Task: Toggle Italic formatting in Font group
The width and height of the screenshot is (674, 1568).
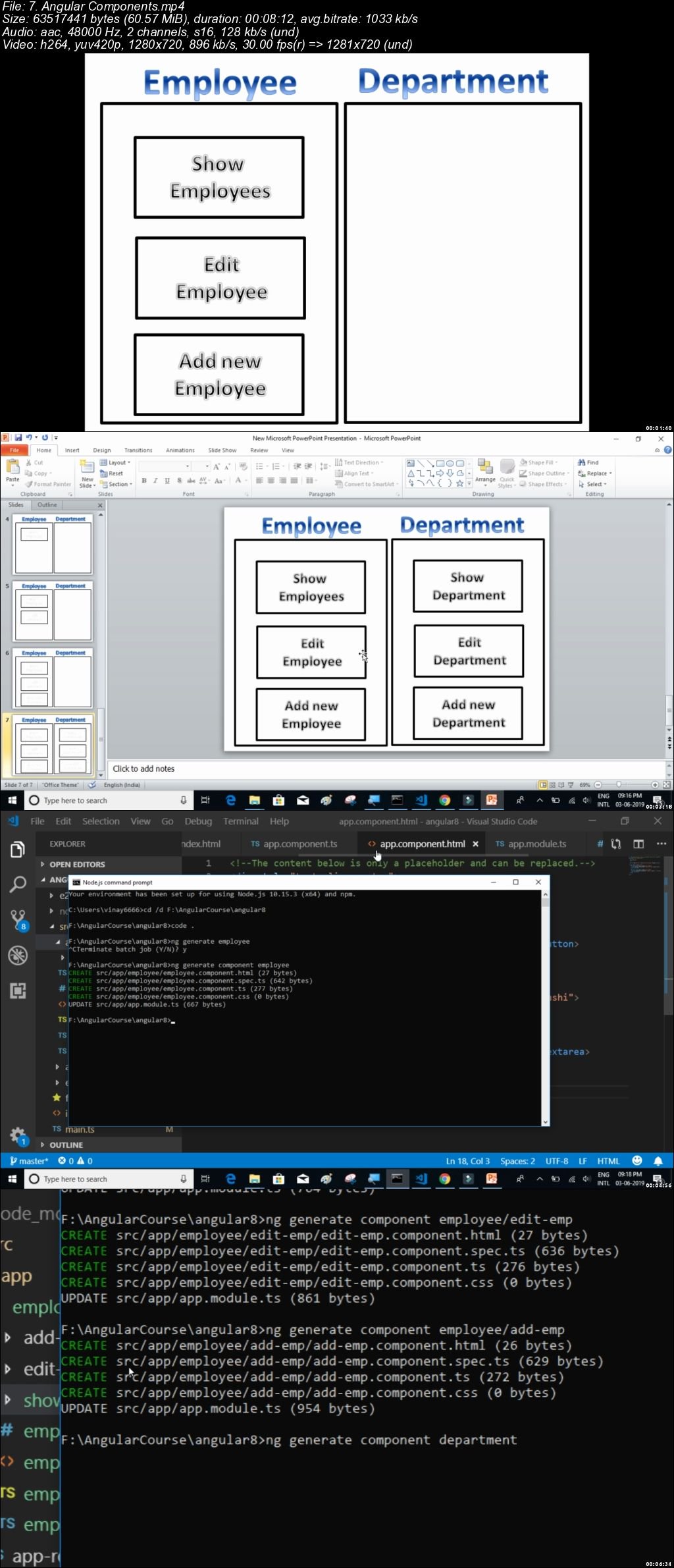Action: click(x=155, y=481)
